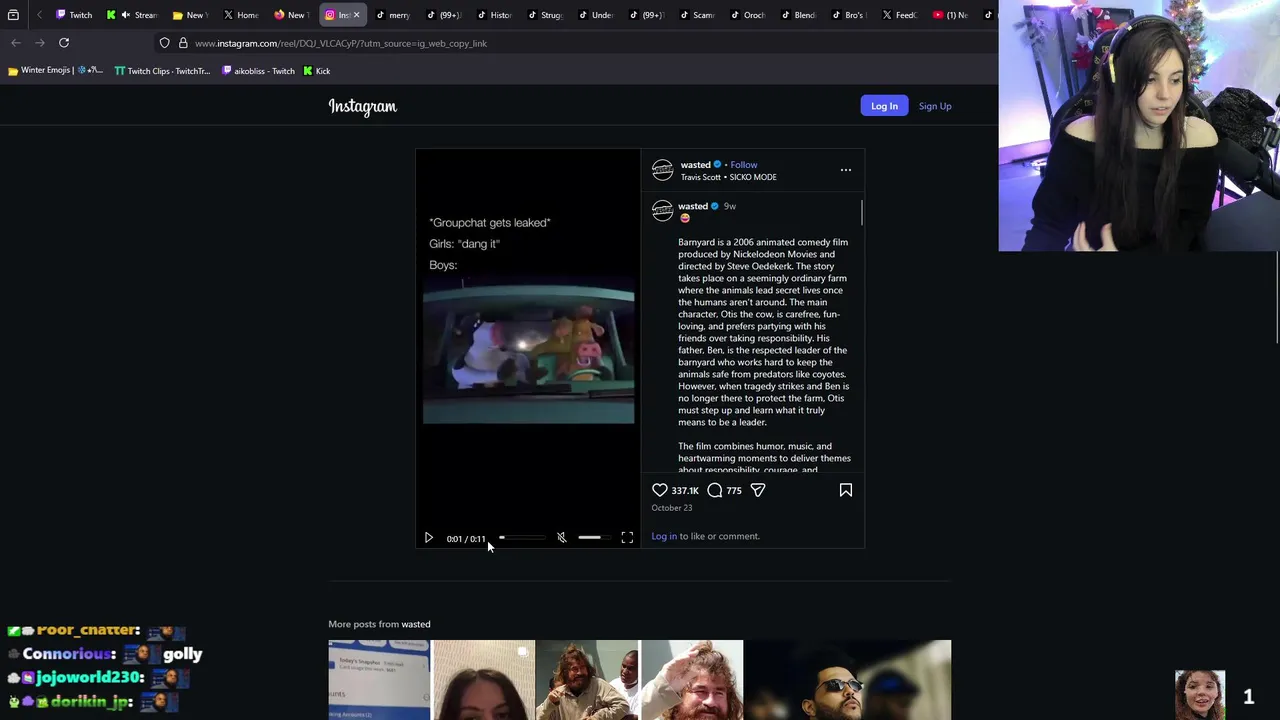
Task: Switch to the Blender TikTok tab
Action: (x=798, y=15)
